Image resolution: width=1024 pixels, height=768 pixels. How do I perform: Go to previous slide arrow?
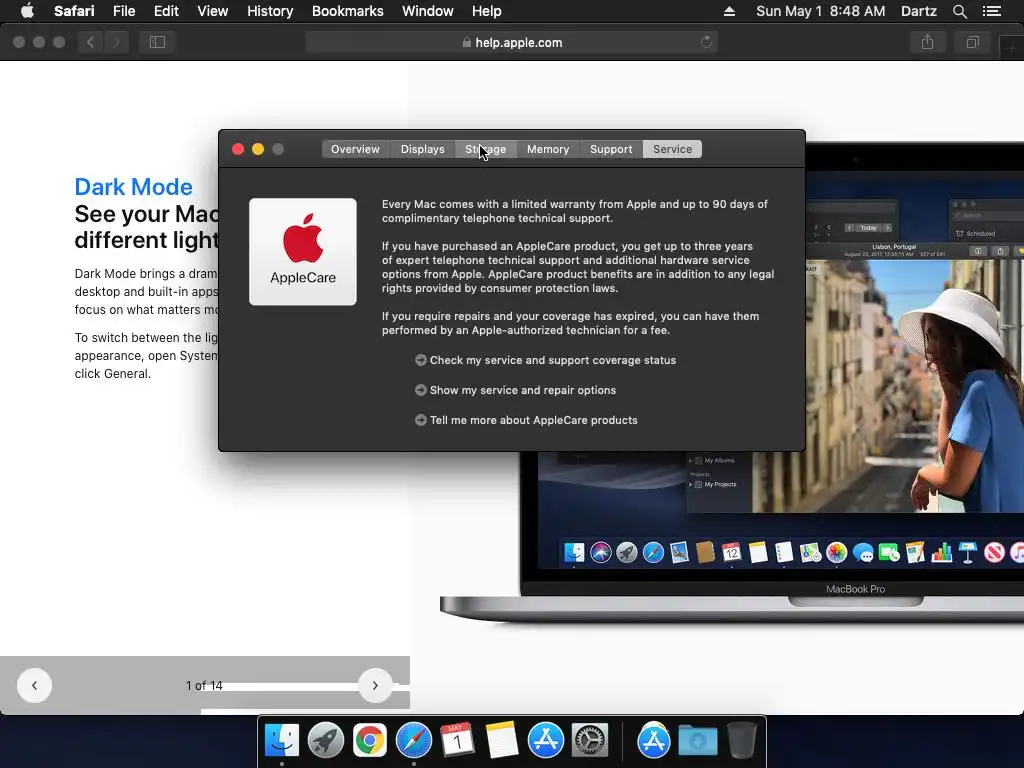[34, 686]
